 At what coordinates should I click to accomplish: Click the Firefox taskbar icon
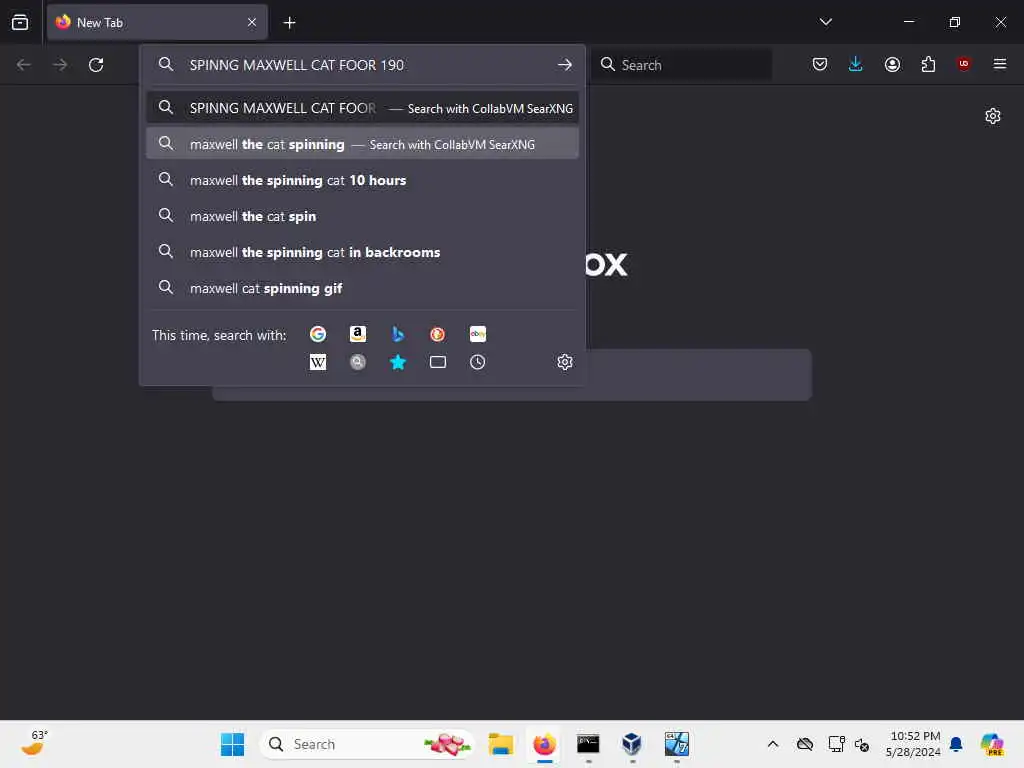tap(544, 744)
